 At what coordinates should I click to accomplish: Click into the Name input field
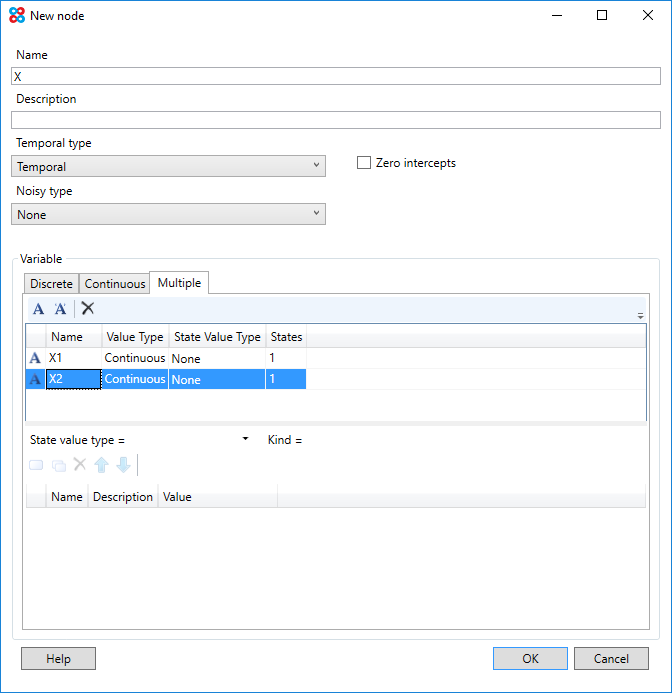click(x=336, y=76)
